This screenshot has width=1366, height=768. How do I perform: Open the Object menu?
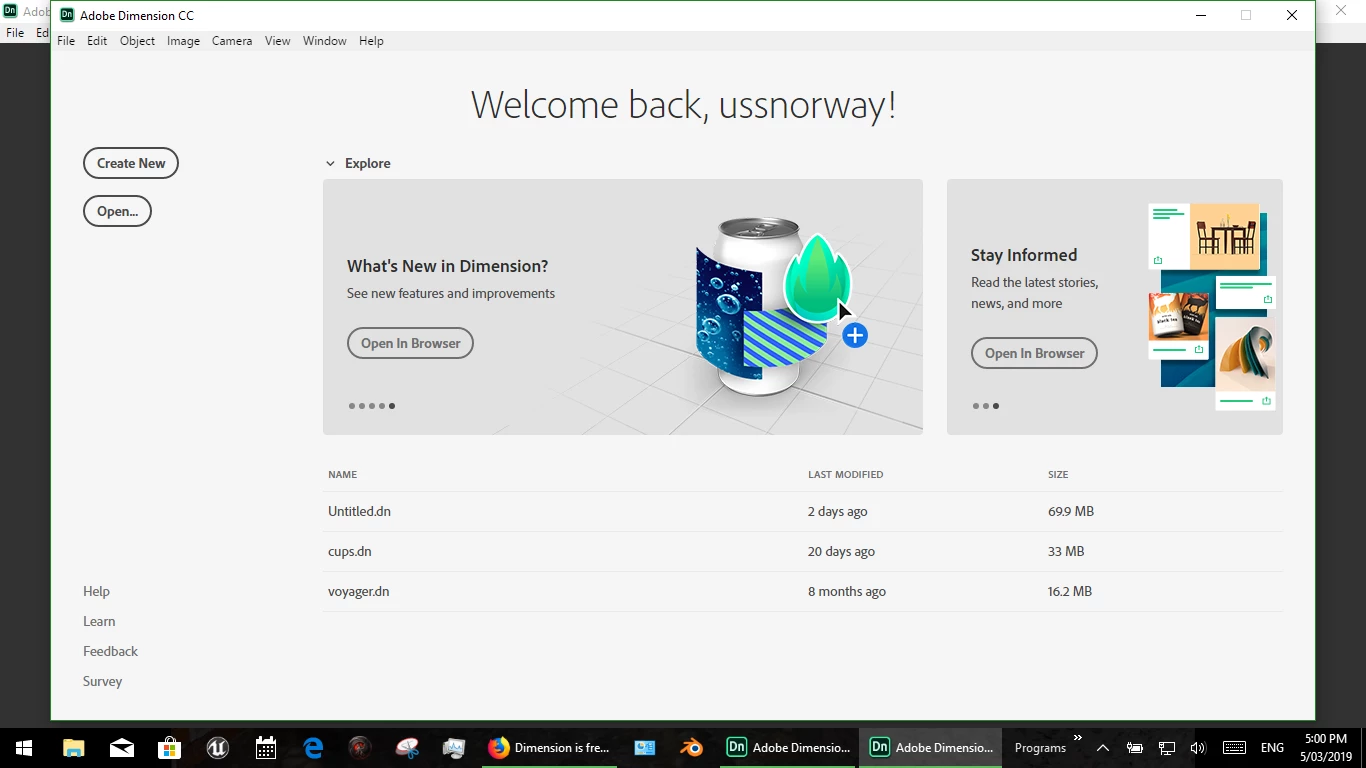point(137,41)
